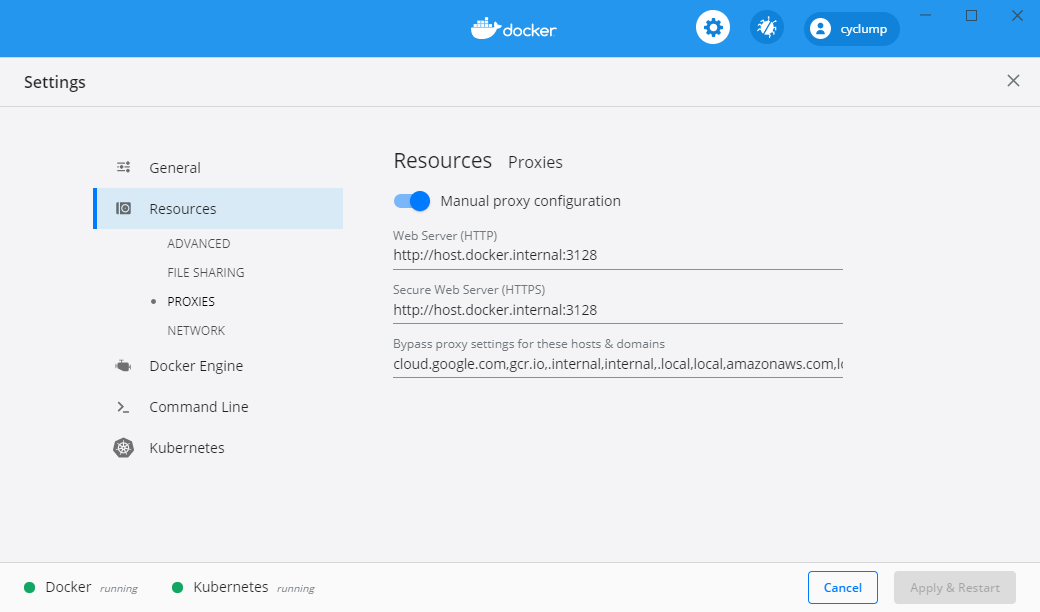The image size is (1040, 612).
Task: Open the Advanced resources section
Action: [198, 243]
